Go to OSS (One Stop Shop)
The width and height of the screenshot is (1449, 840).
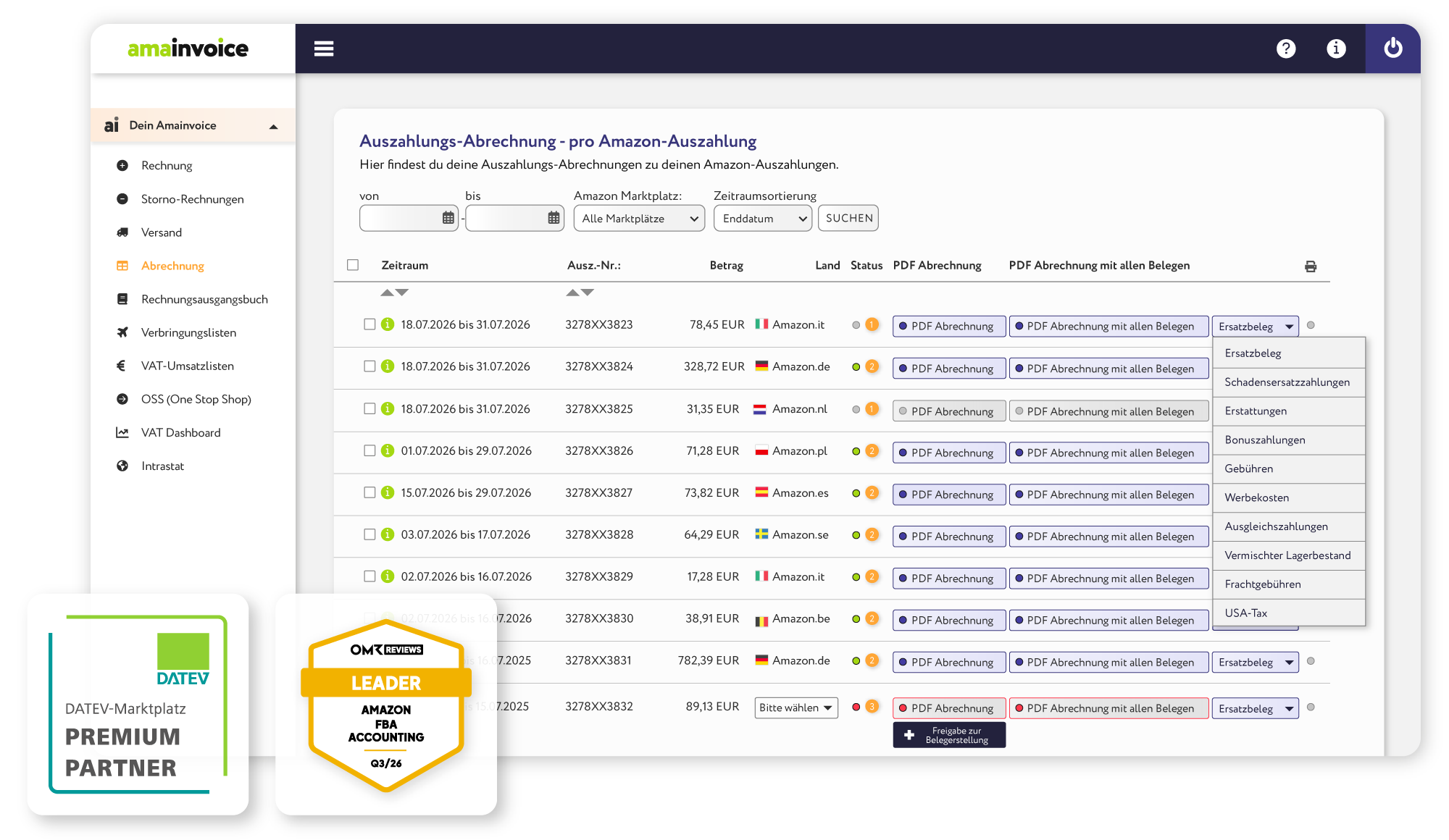(196, 399)
